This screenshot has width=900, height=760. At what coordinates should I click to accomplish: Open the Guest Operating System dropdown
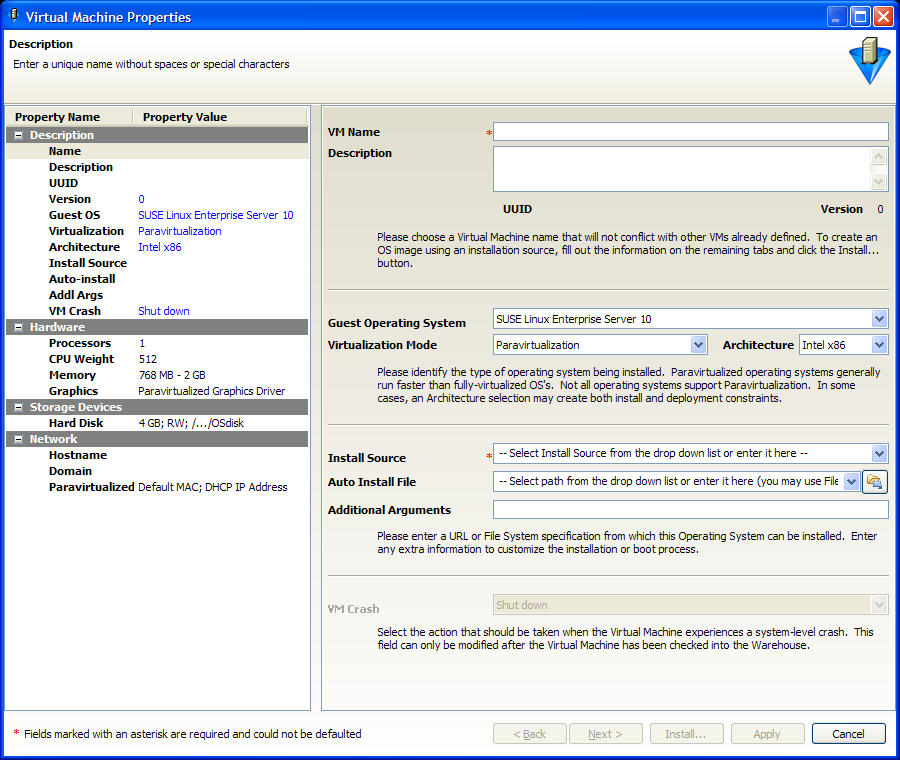[x=879, y=319]
